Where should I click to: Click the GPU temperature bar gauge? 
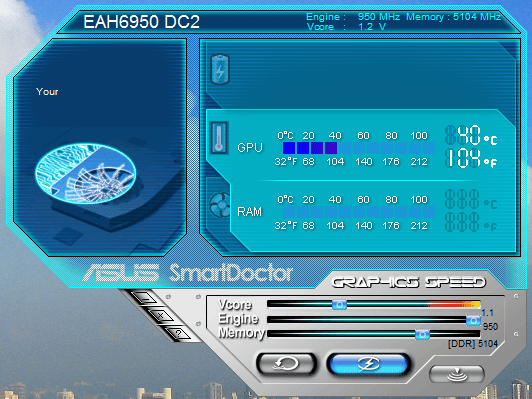tap(359, 148)
